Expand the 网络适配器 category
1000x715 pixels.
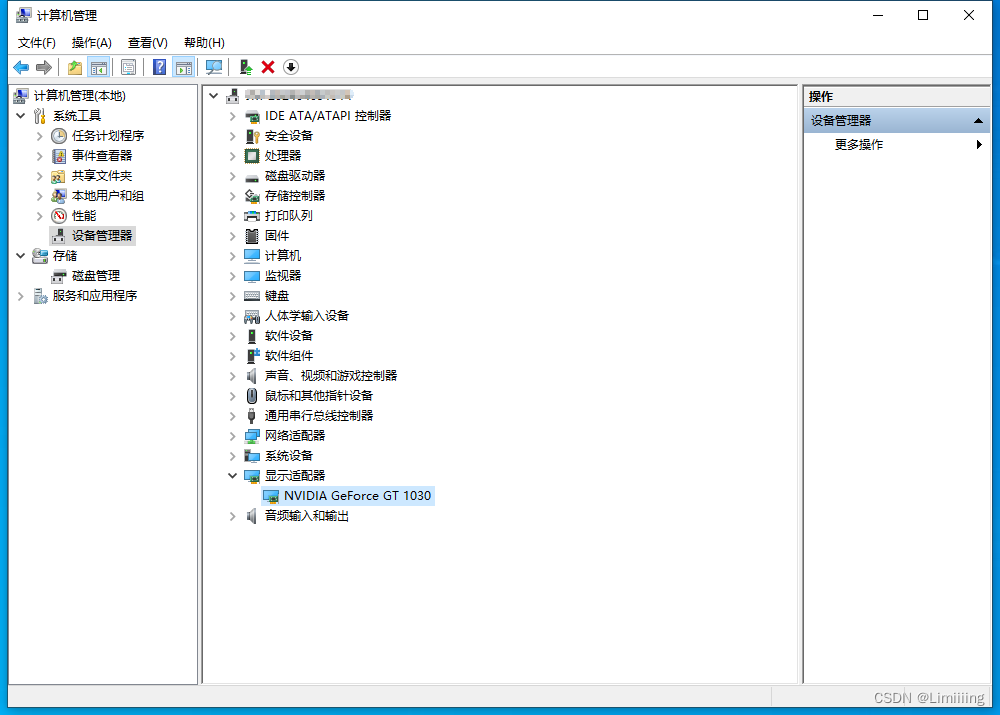pyautogui.click(x=232, y=435)
